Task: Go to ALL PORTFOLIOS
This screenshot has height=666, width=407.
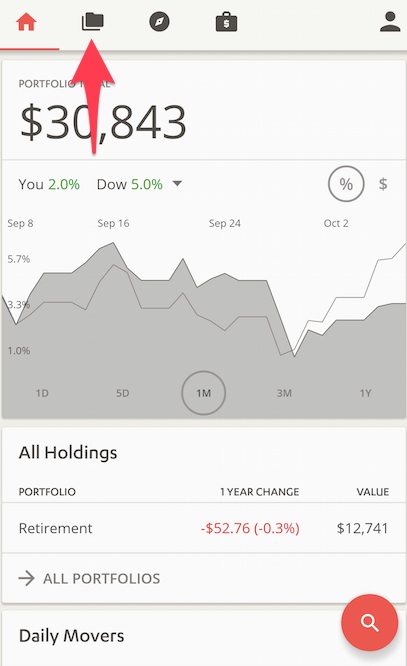Action: [102, 579]
